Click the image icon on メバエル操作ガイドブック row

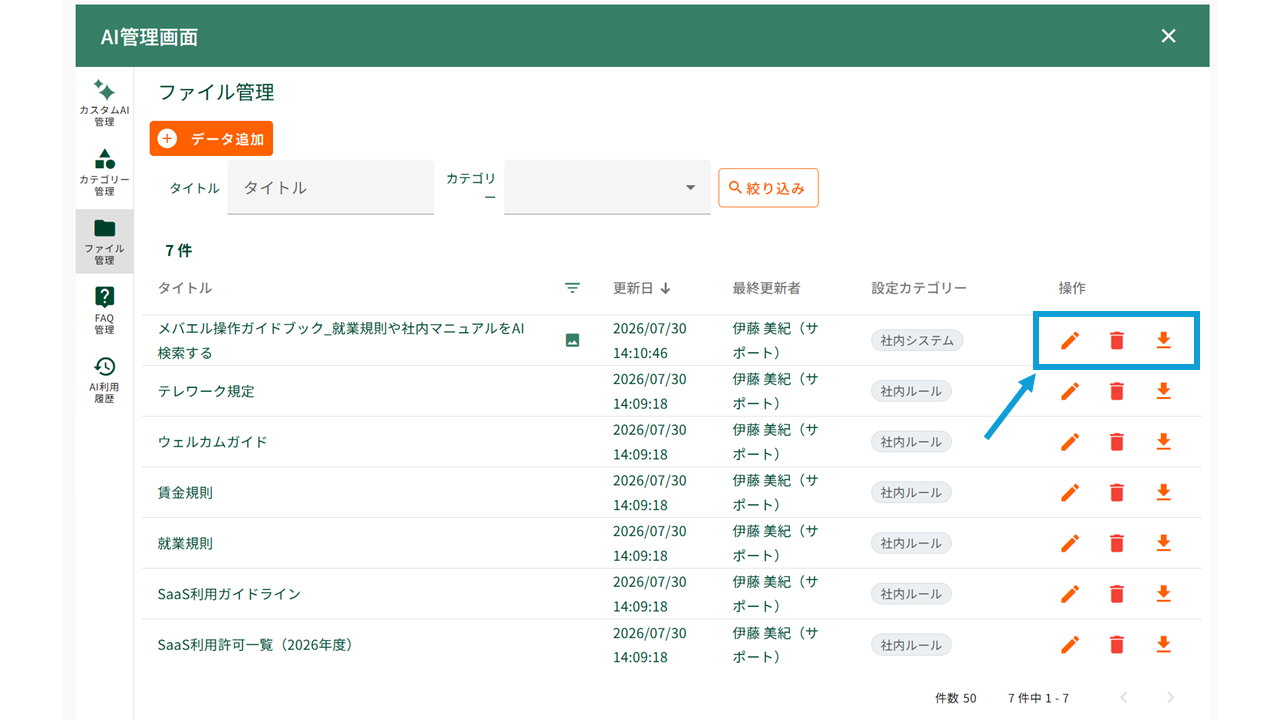point(572,340)
